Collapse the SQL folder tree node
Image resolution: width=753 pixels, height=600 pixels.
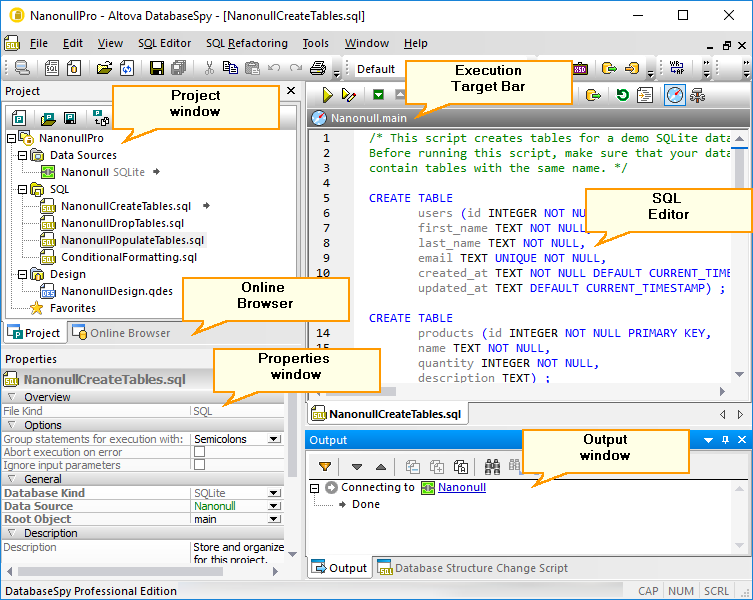(x=22, y=190)
